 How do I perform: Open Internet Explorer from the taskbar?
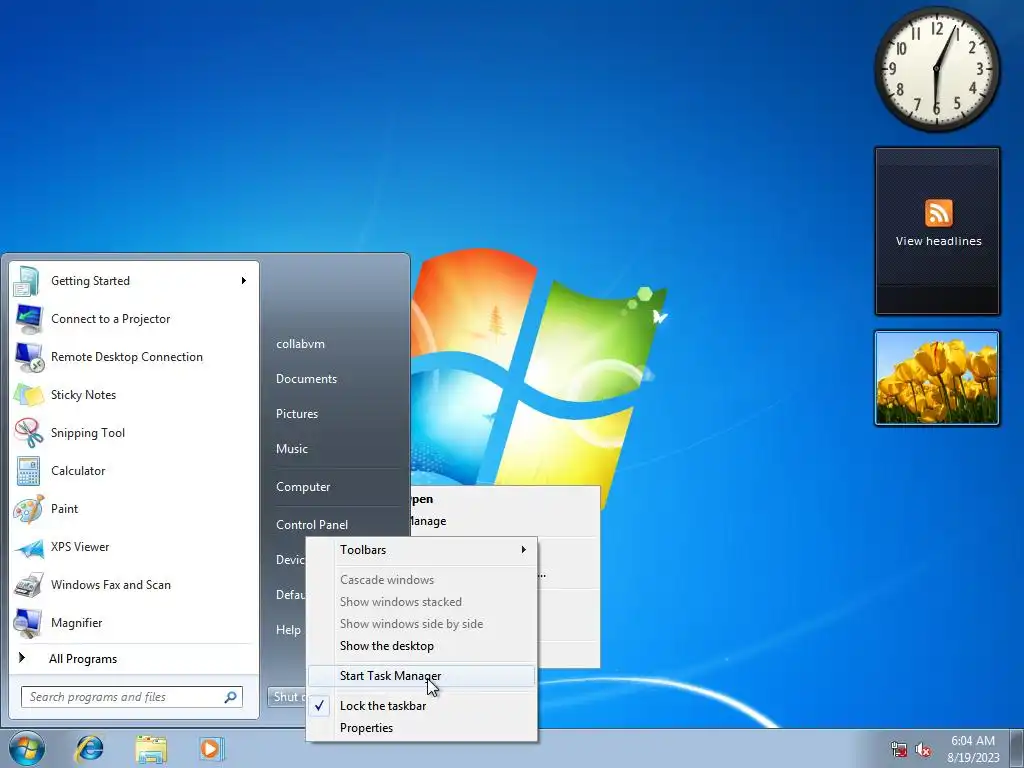pos(89,748)
